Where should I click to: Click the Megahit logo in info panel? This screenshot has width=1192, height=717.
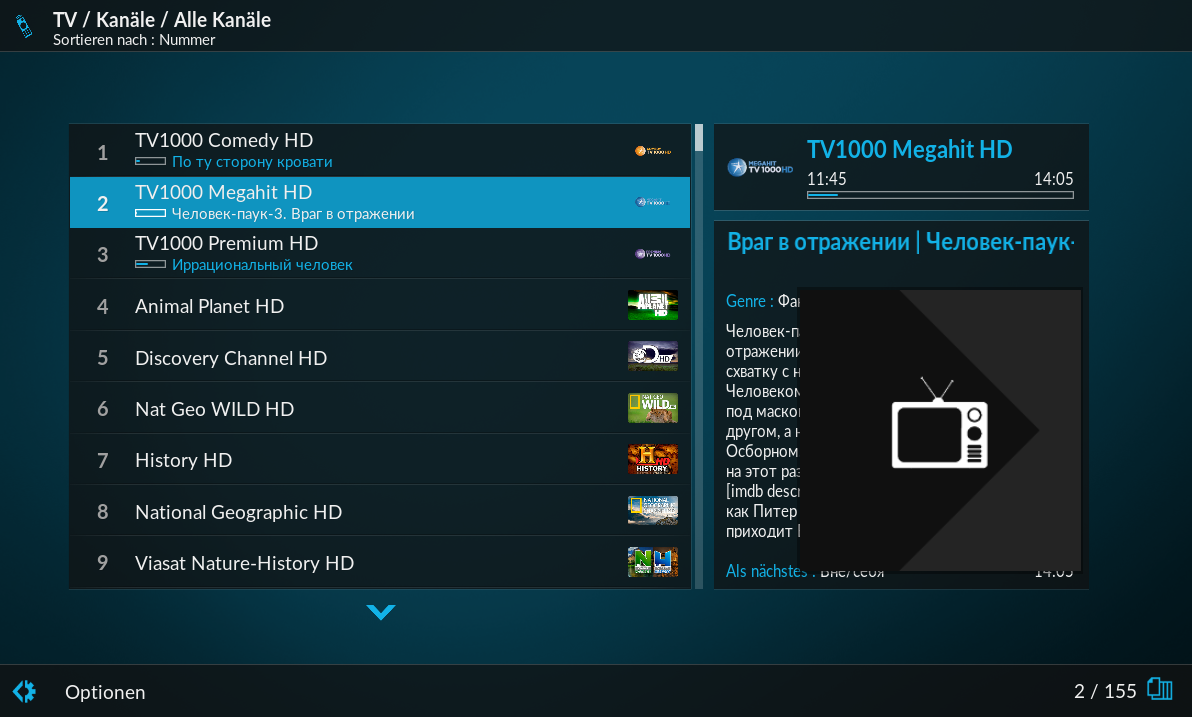760,167
